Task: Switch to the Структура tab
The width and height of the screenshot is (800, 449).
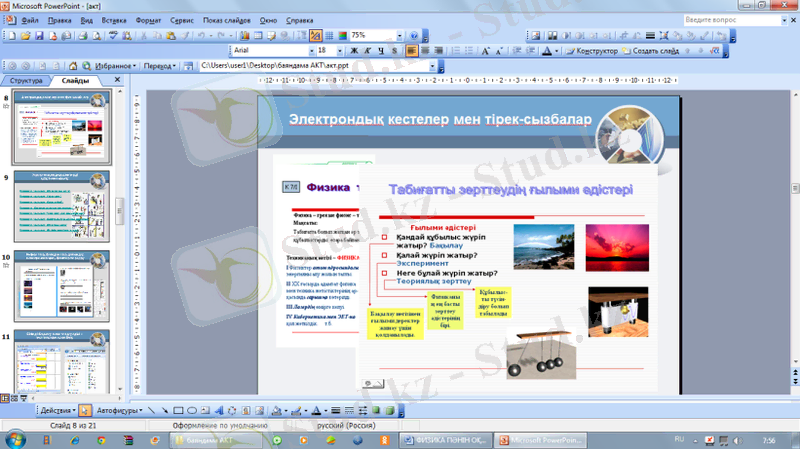Action: (x=27, y=80)
